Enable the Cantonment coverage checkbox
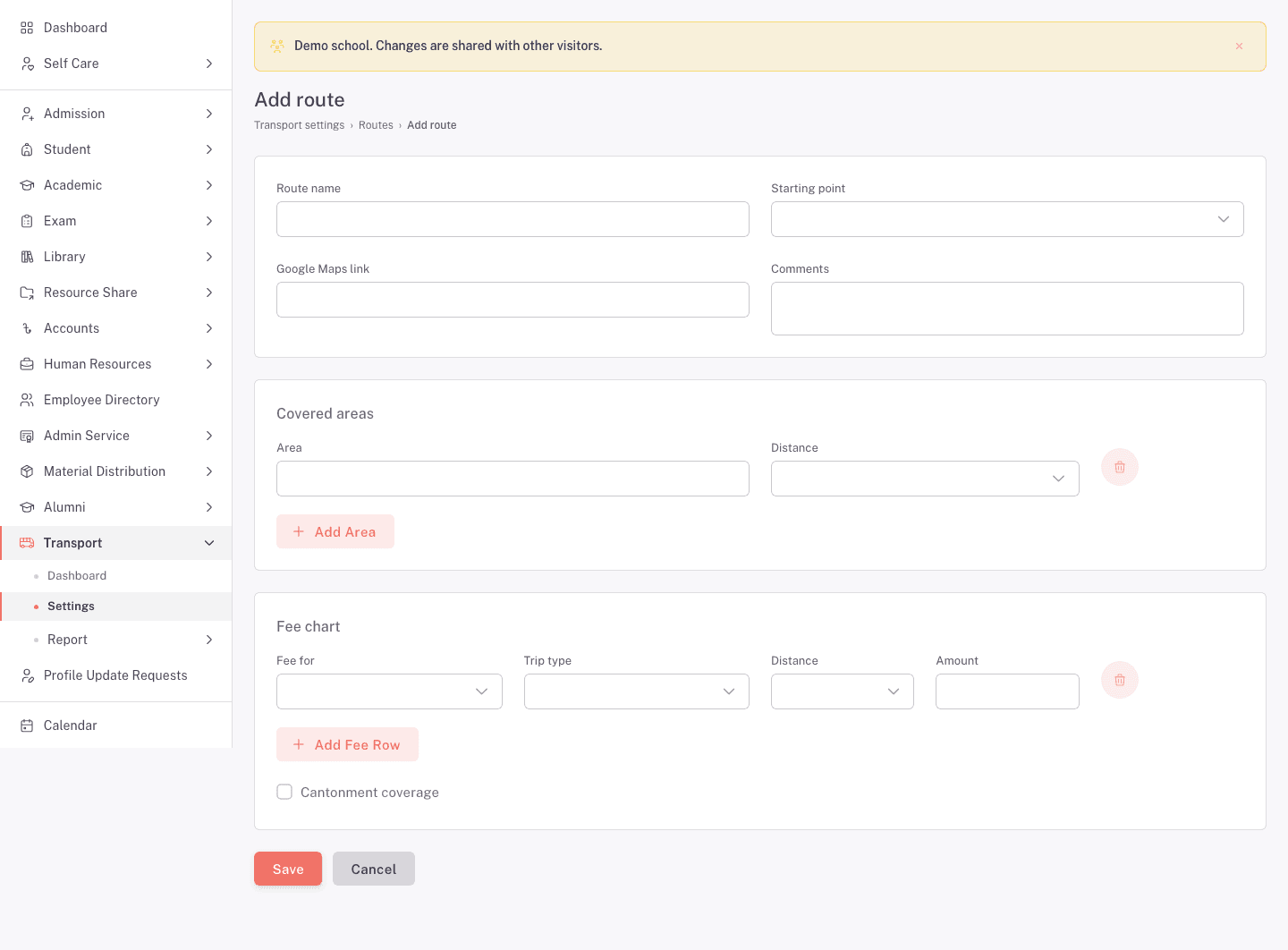1288x950 pixels. 284,792
